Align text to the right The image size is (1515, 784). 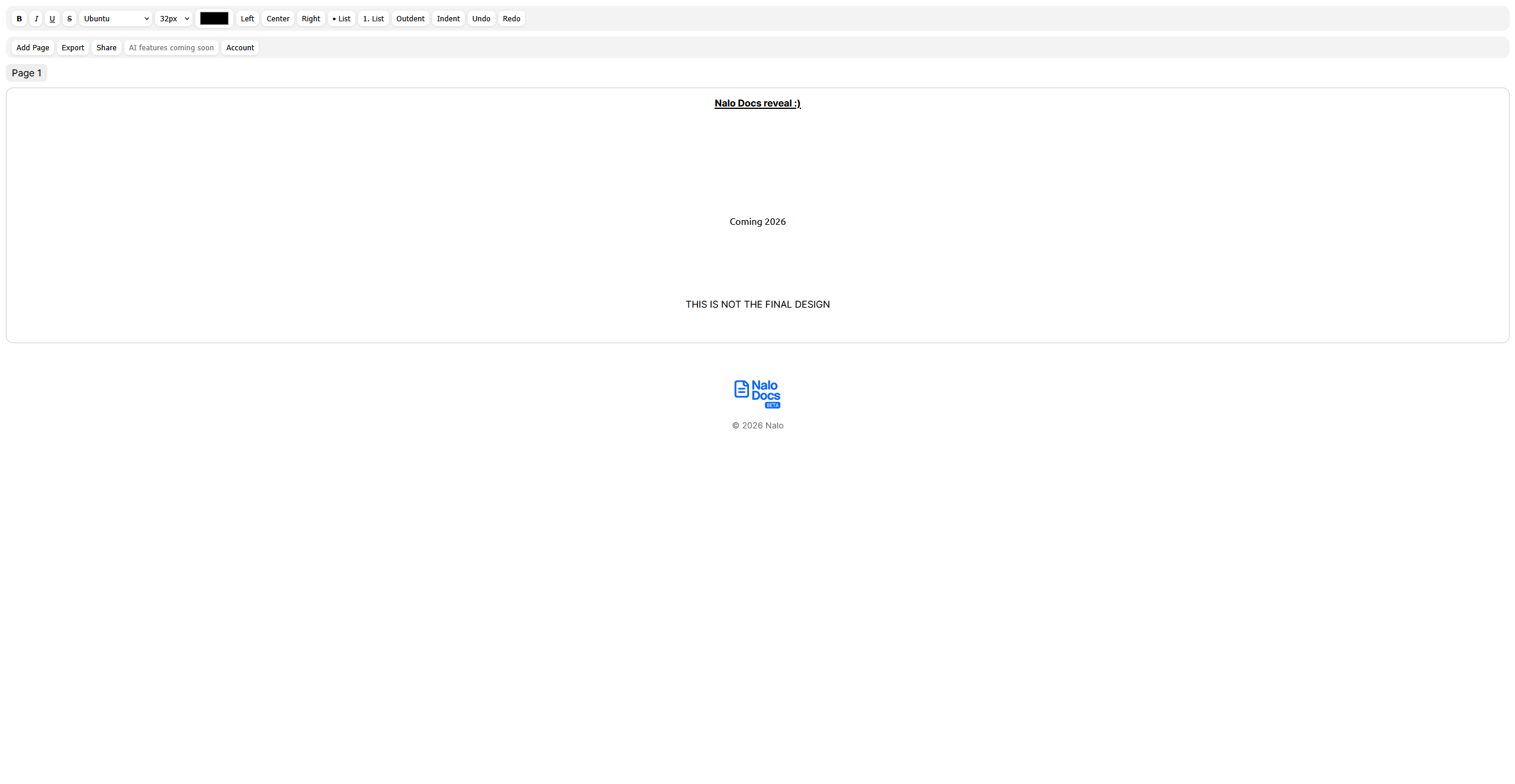point(310,18)
